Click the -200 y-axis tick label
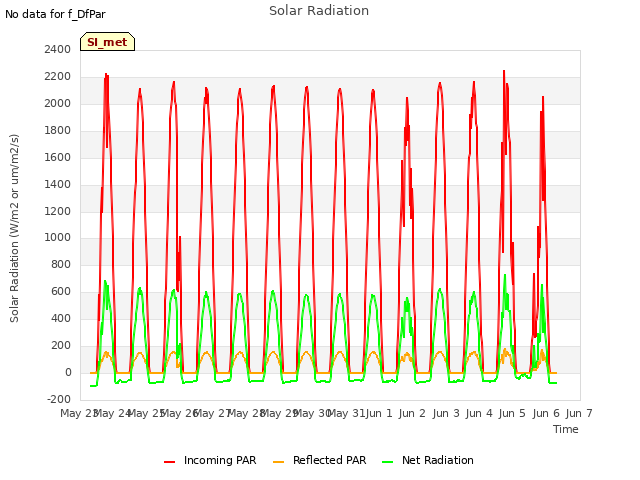Viewport: 640px width, 480px height. (x=59, y=399)
